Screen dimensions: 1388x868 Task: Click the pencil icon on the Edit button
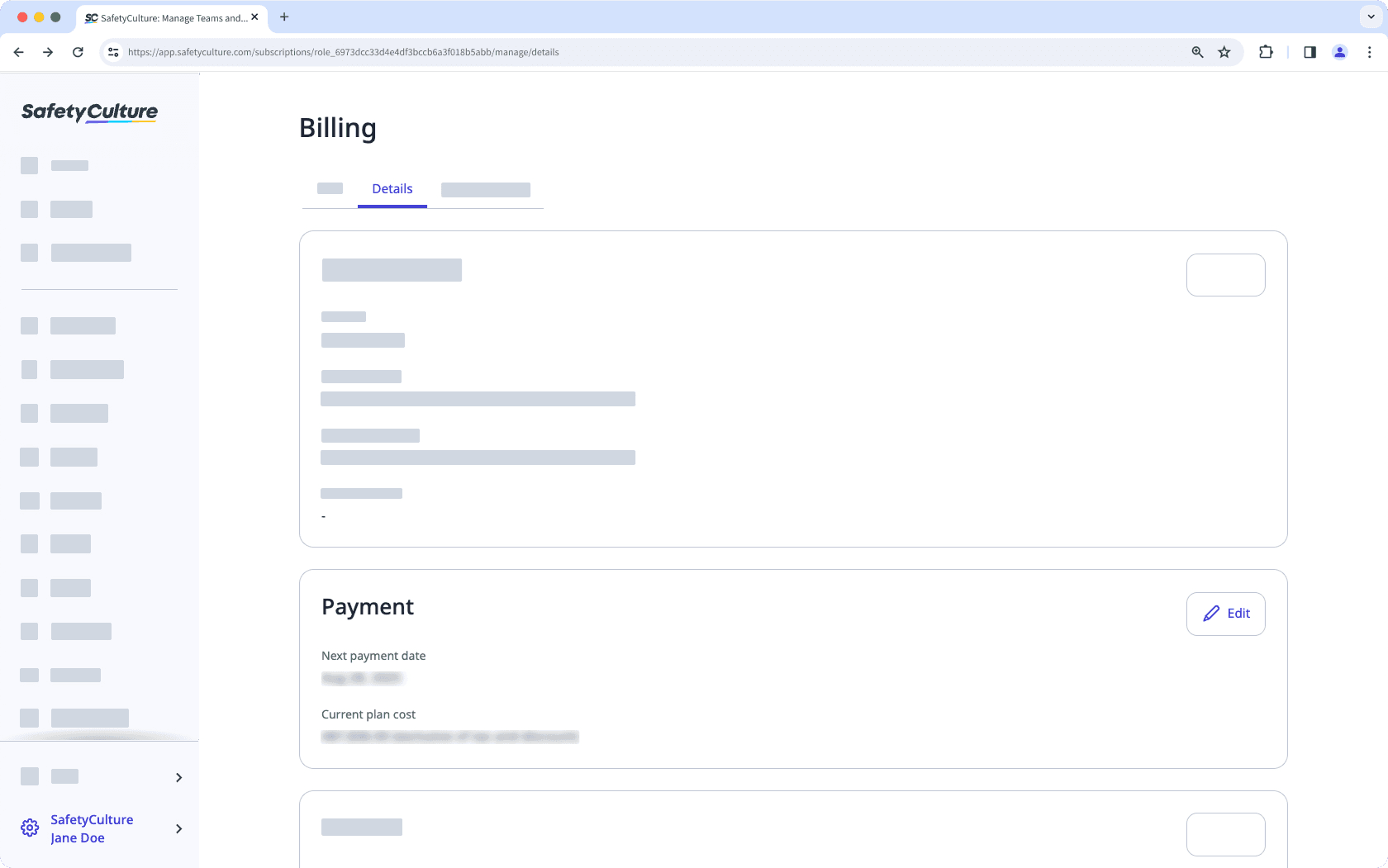1211,614
